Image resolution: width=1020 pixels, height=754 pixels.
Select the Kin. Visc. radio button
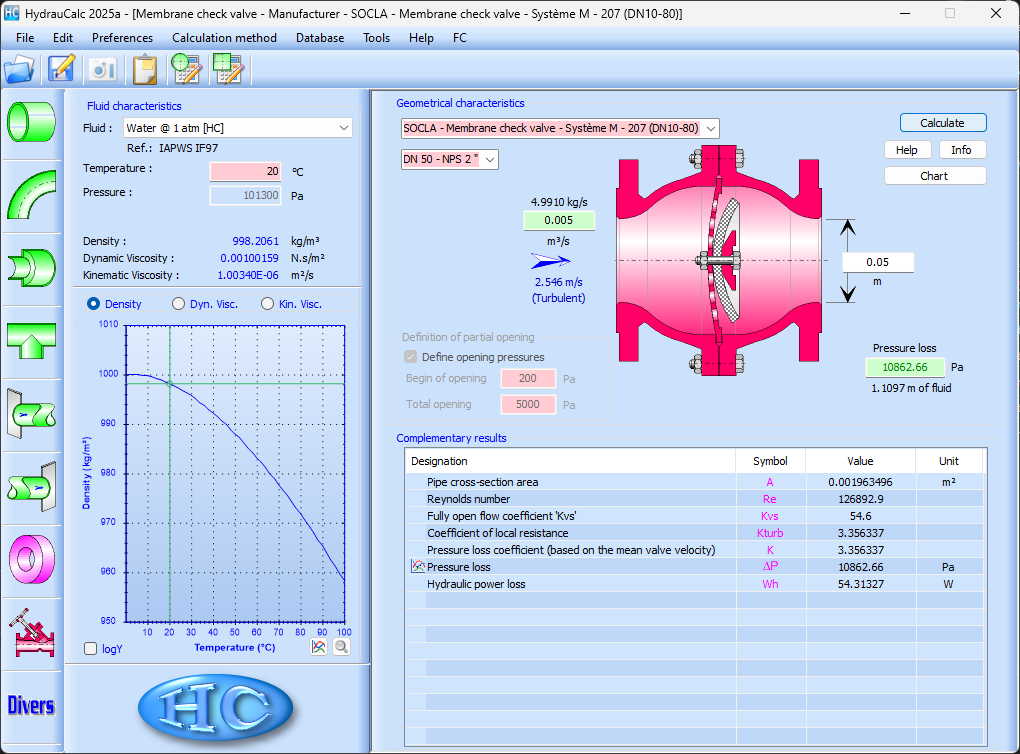[268, 304]
